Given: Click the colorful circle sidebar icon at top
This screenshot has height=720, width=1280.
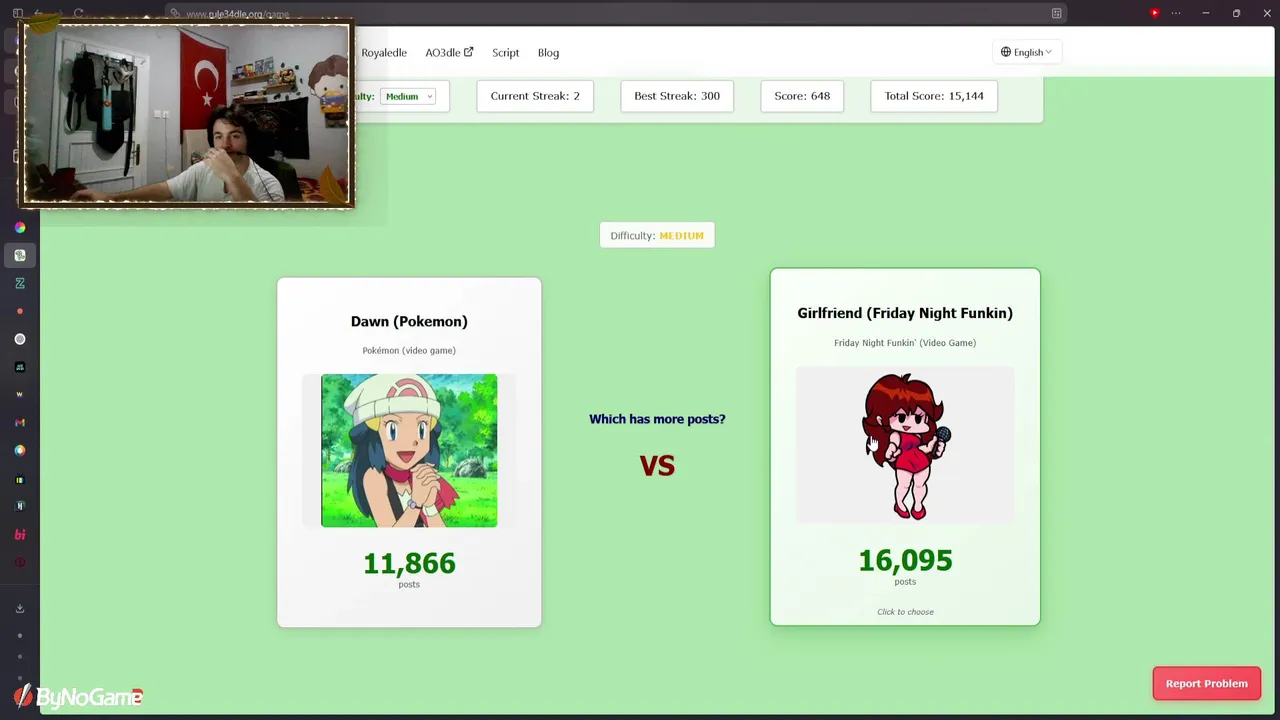Looking at the screenshot, I should (x=19, y=228).
